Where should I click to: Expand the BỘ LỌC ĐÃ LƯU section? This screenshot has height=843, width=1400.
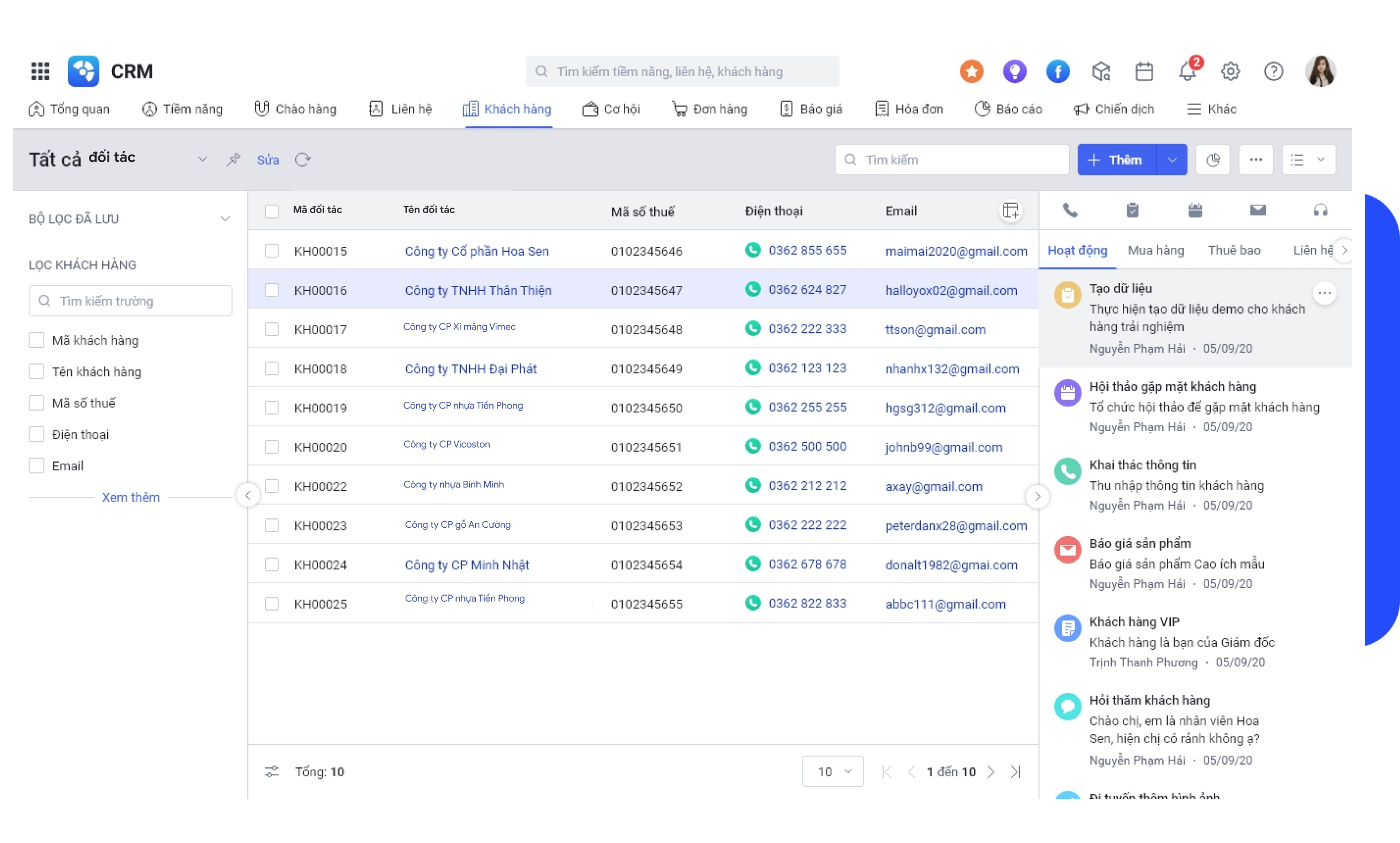pyautogui.click(x=225, y=219)
